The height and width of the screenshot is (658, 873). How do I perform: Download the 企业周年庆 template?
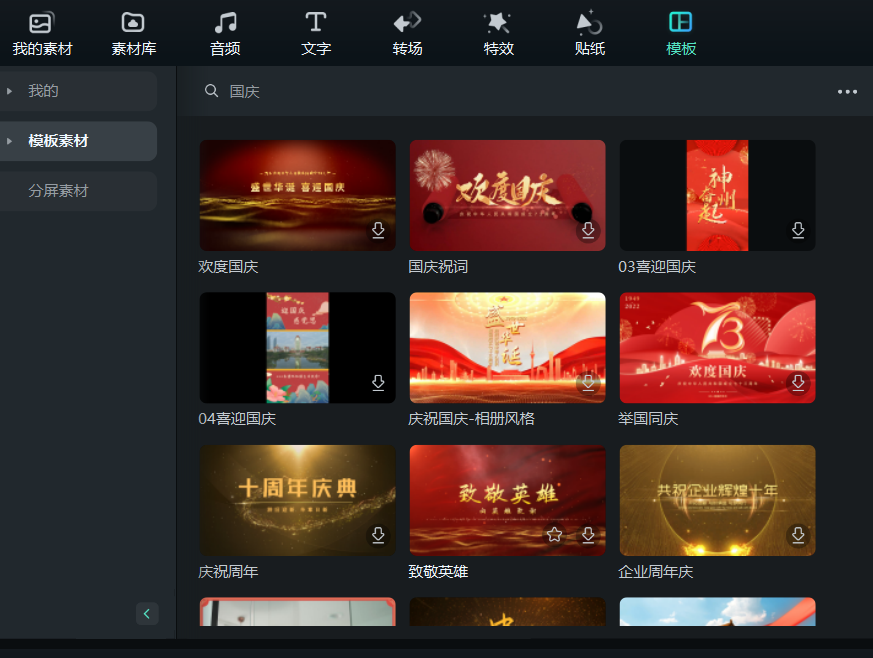pyautogui.click(x=798, y=536)
